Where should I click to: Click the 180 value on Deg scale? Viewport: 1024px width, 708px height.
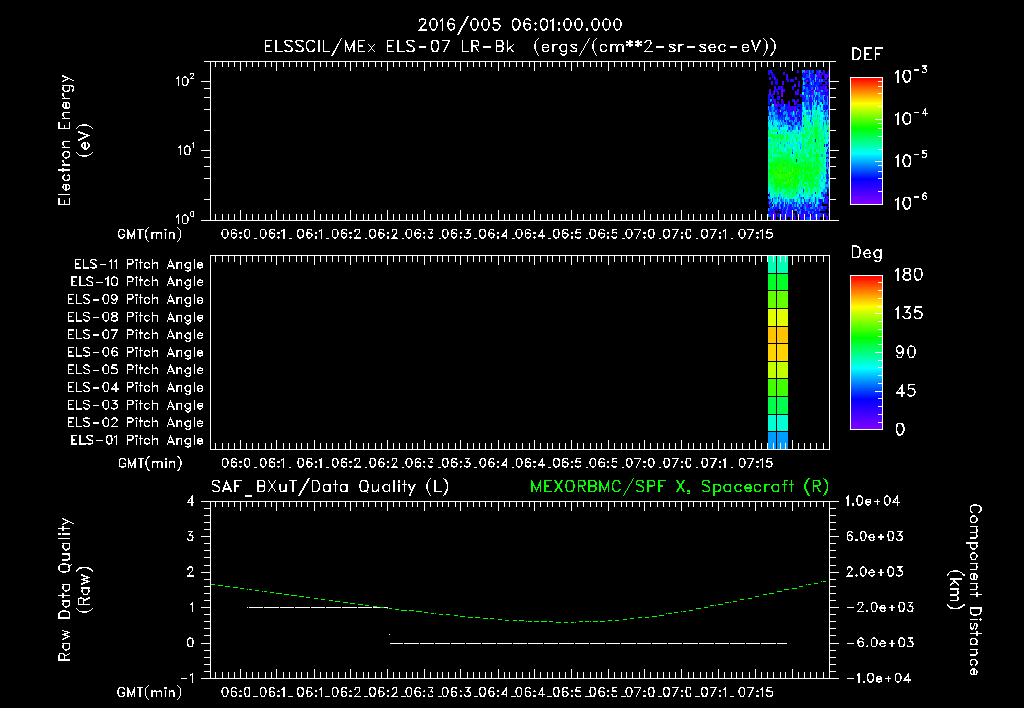[x=908, y=275]
